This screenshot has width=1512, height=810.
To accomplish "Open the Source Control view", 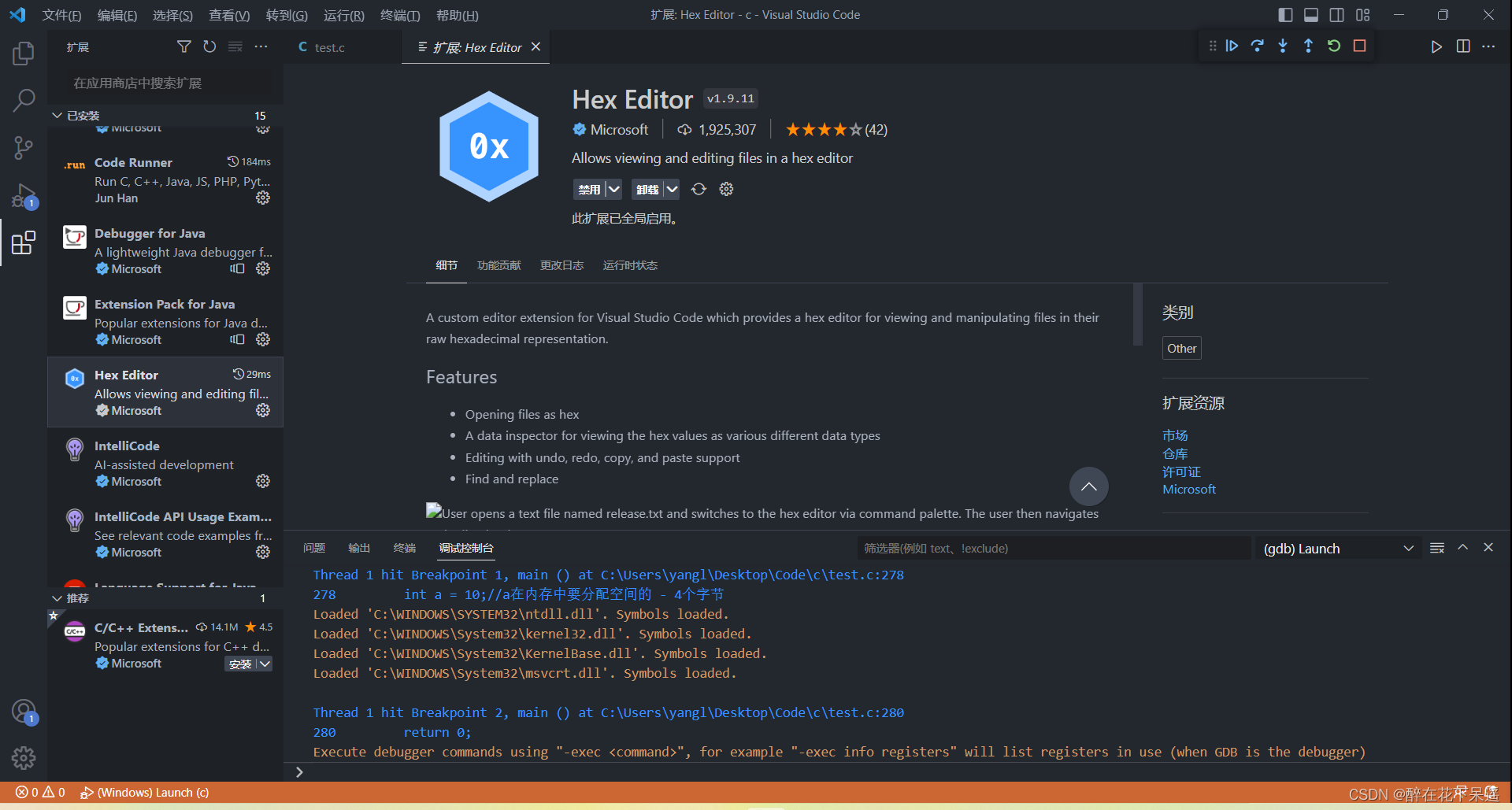I will tap(24, 147).
